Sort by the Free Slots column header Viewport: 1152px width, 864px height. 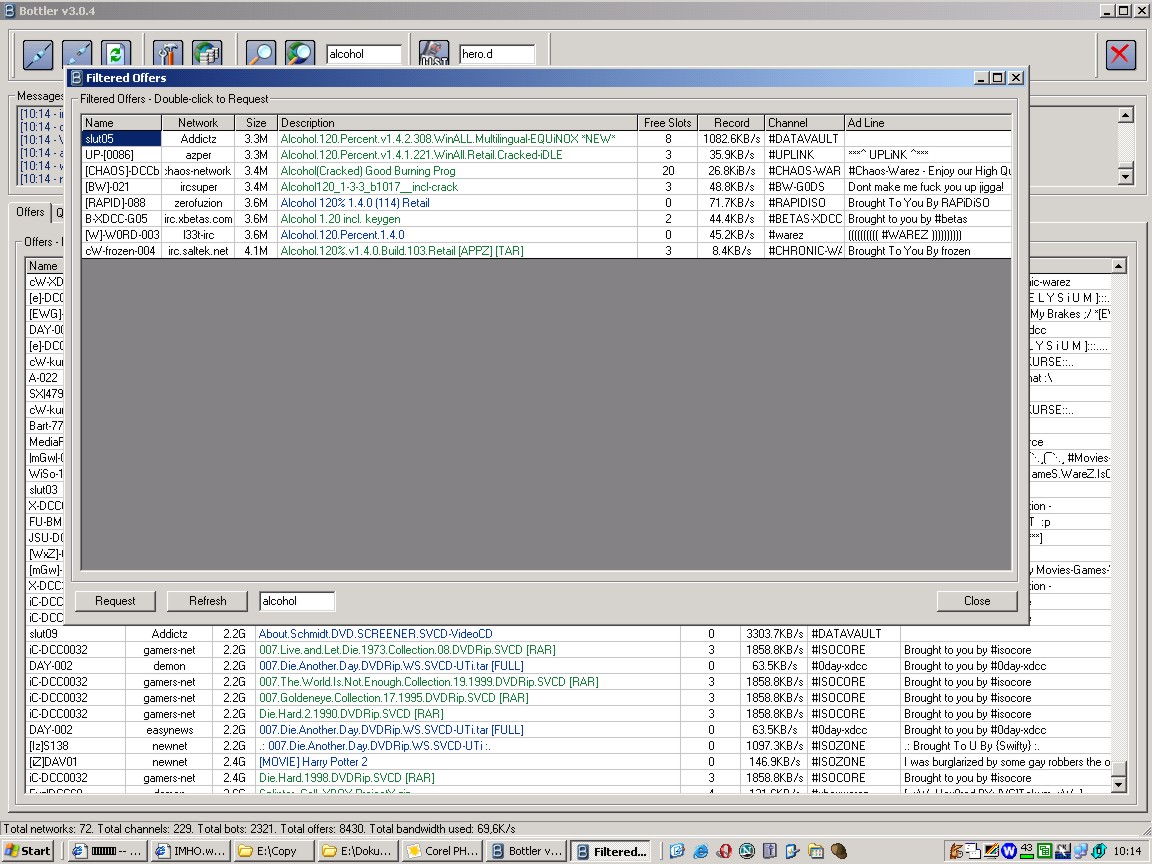pos(667,123)
